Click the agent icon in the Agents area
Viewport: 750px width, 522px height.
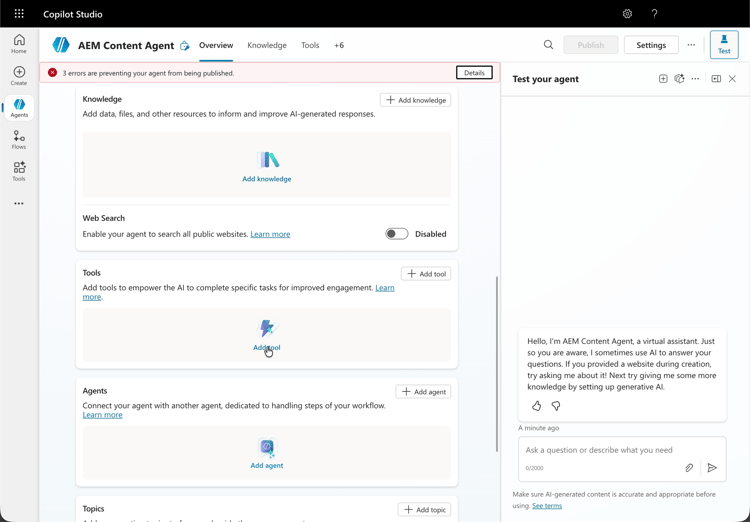[x=267, y=447]
